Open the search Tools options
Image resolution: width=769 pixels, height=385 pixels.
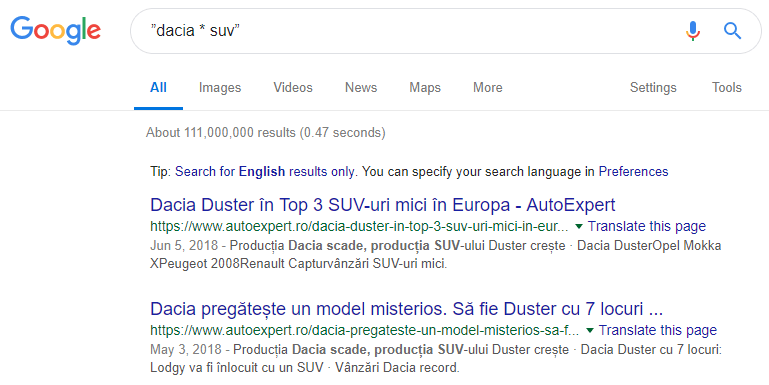(x=726, y=87)
